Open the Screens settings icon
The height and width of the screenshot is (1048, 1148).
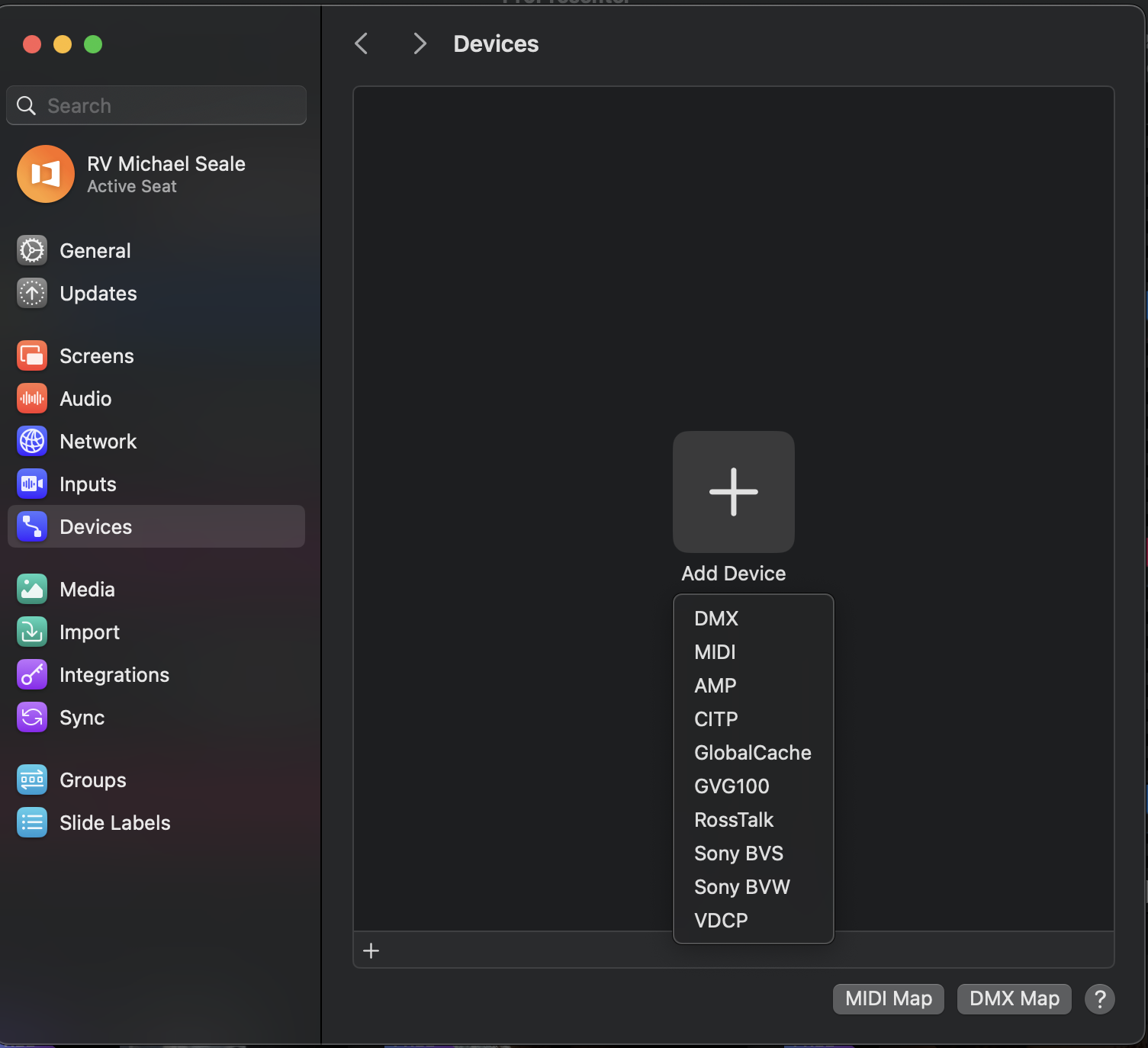point(32,356)
